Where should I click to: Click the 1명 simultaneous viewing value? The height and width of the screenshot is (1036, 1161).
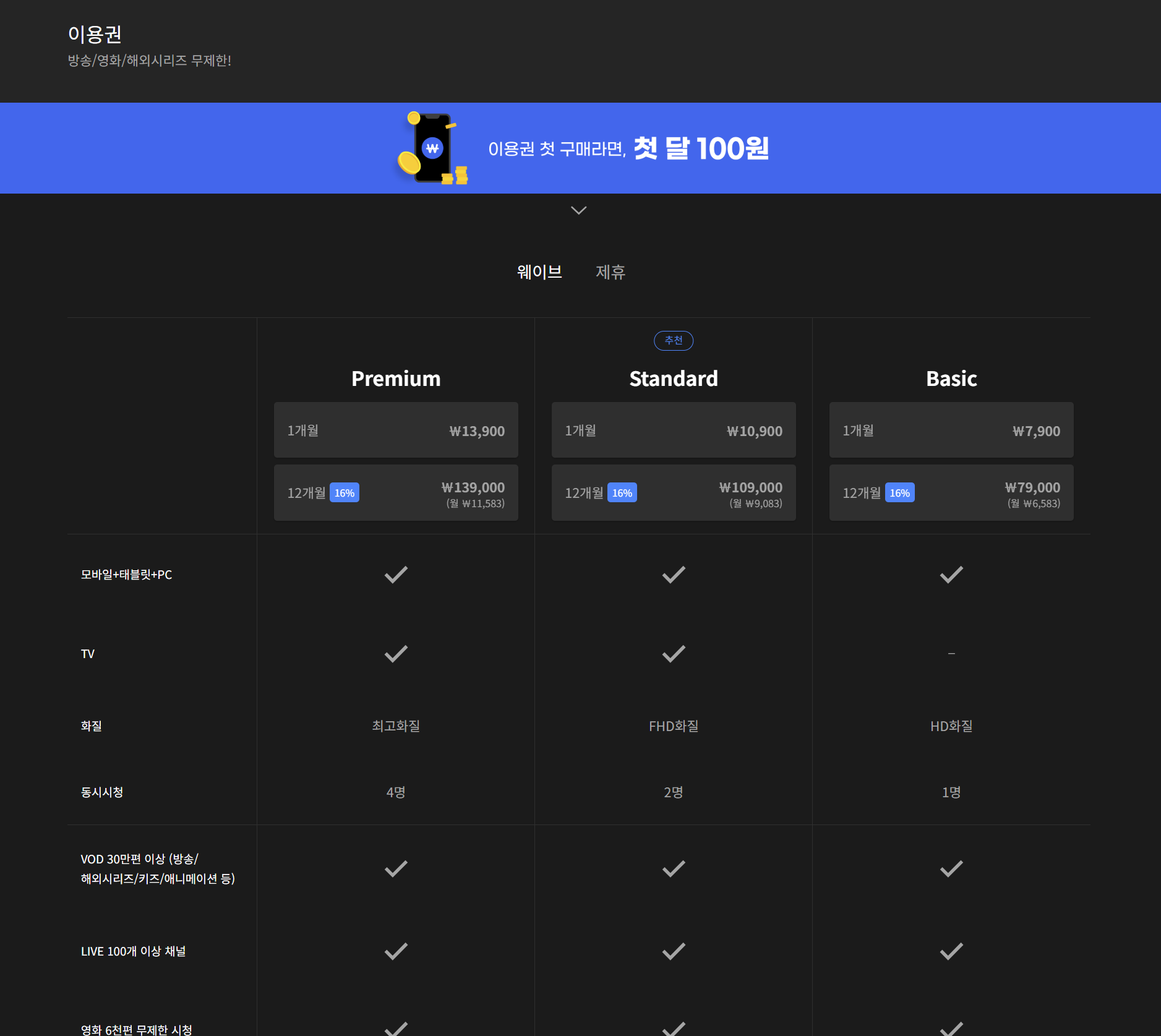coord(951,792)
